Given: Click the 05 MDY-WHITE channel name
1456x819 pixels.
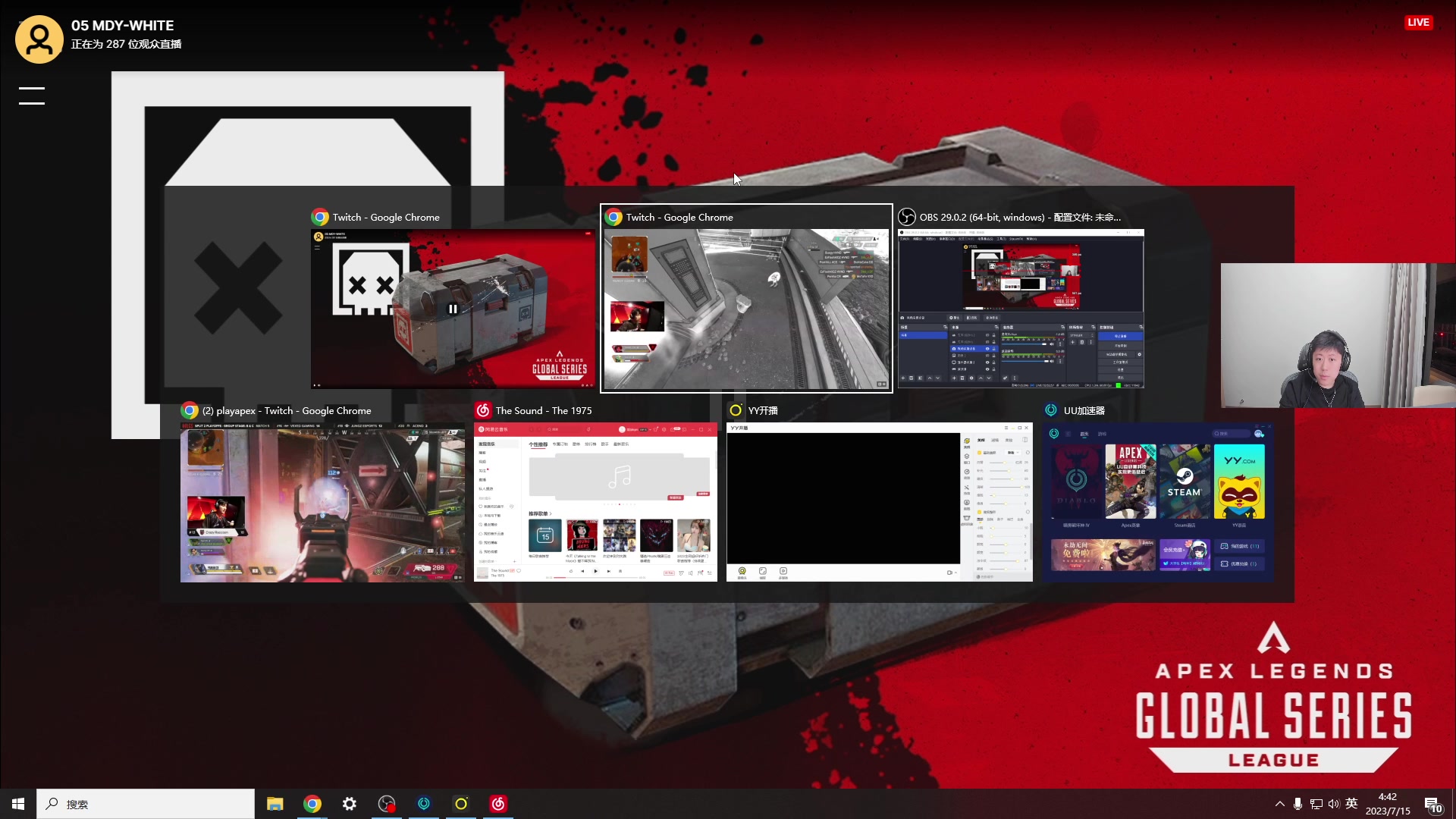Looking at the screenshot, I should coord(122,25).
